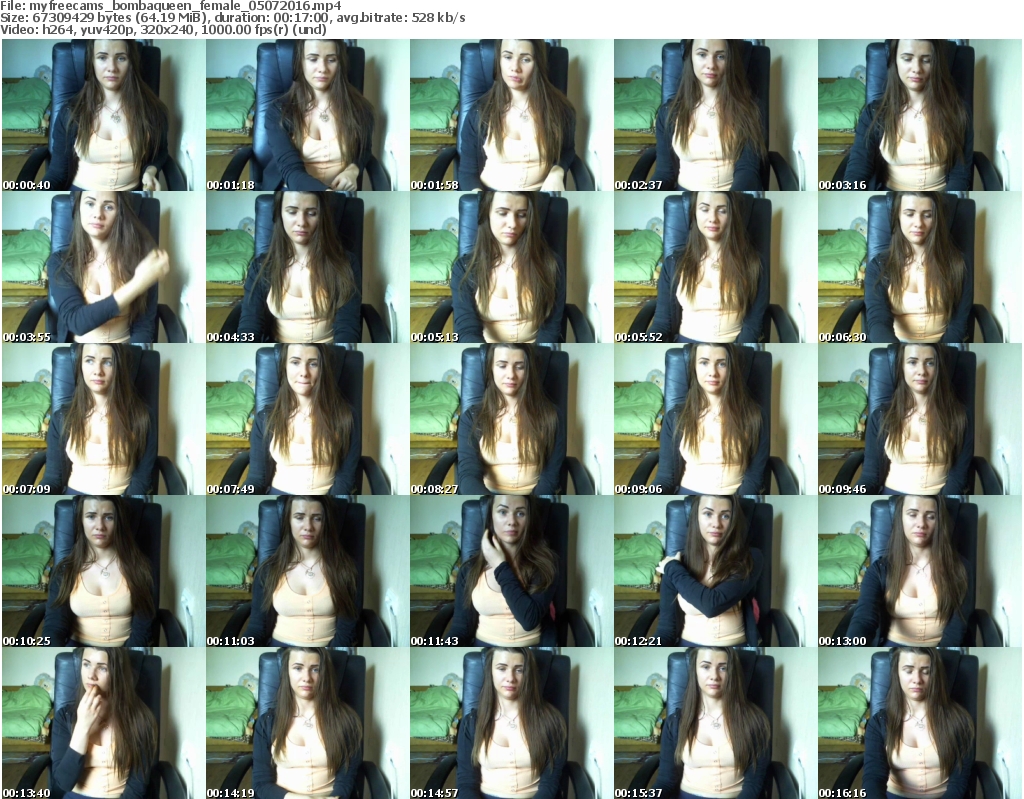1024x799 pixels.
Task: Pick the preview frame marked 00:08:27
Action: click(x=511, y=419)
